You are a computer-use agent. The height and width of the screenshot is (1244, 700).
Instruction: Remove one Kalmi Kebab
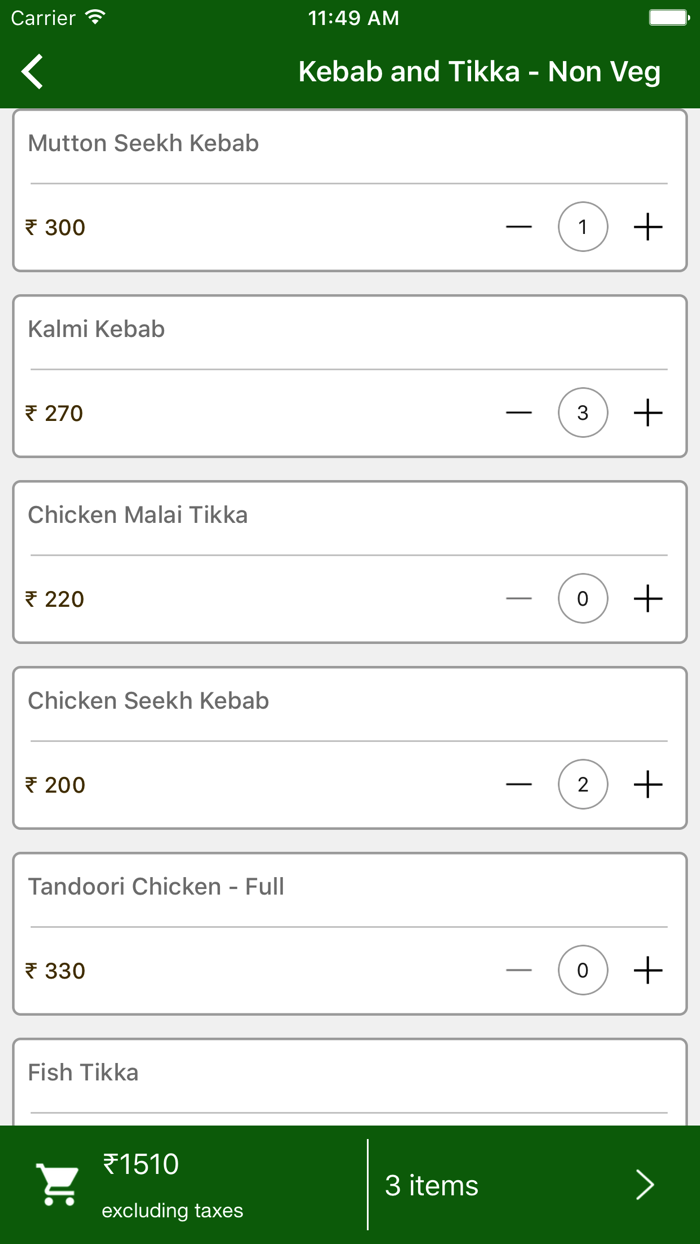pyautogui.click(x=519, y=413)
